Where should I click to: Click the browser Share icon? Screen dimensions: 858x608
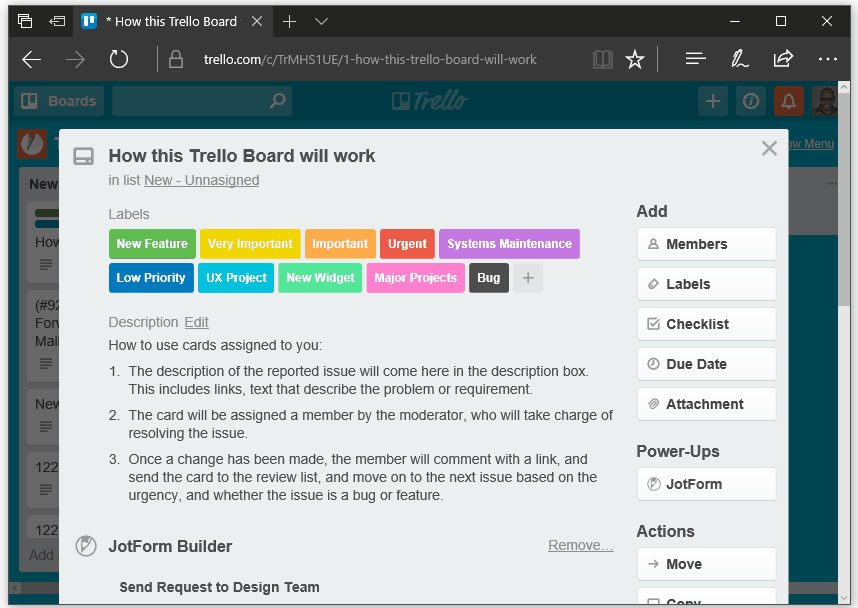tap(783, 59)
